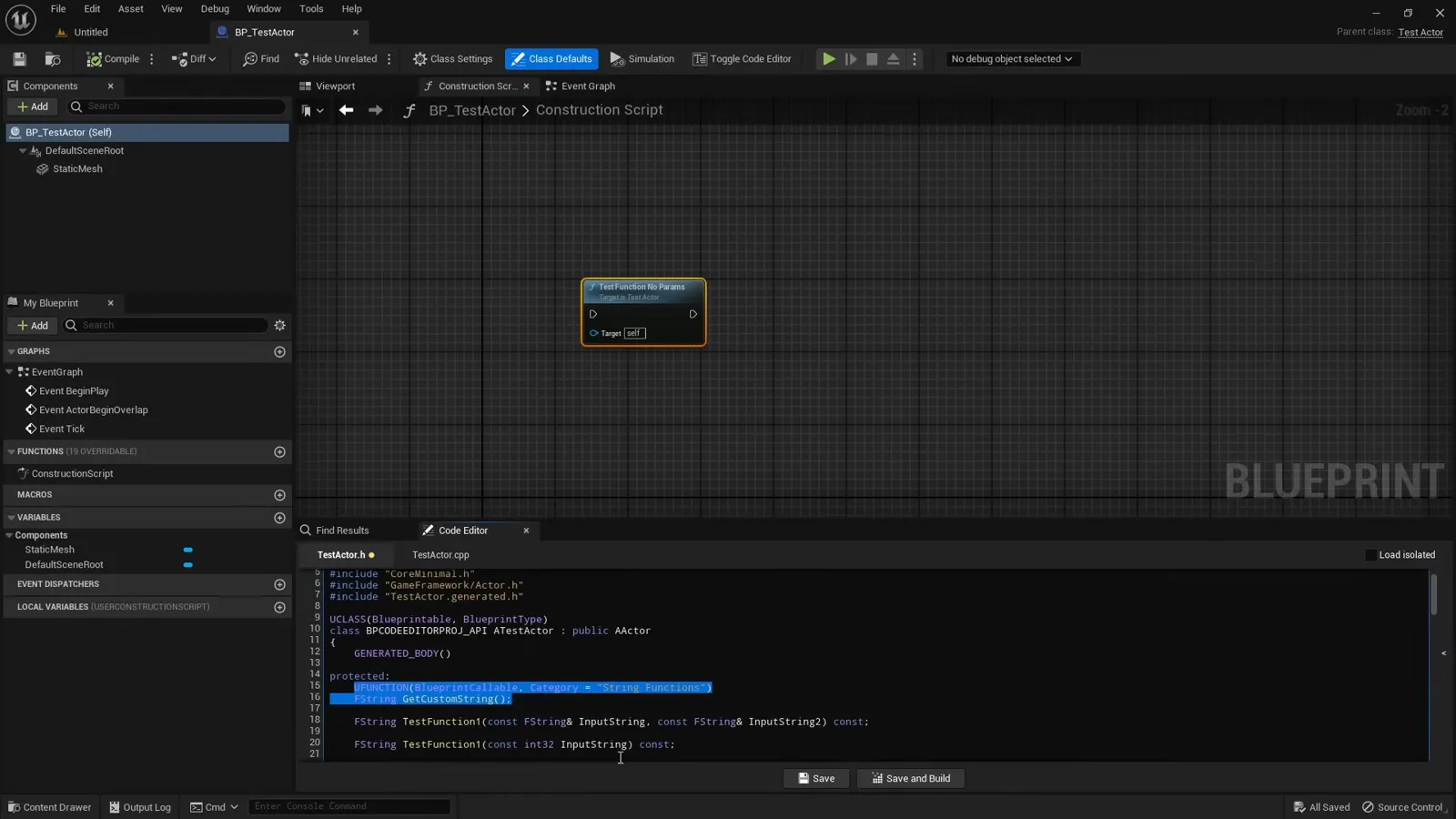
Task: Open play mode options menu
Action: click(915, 59)
